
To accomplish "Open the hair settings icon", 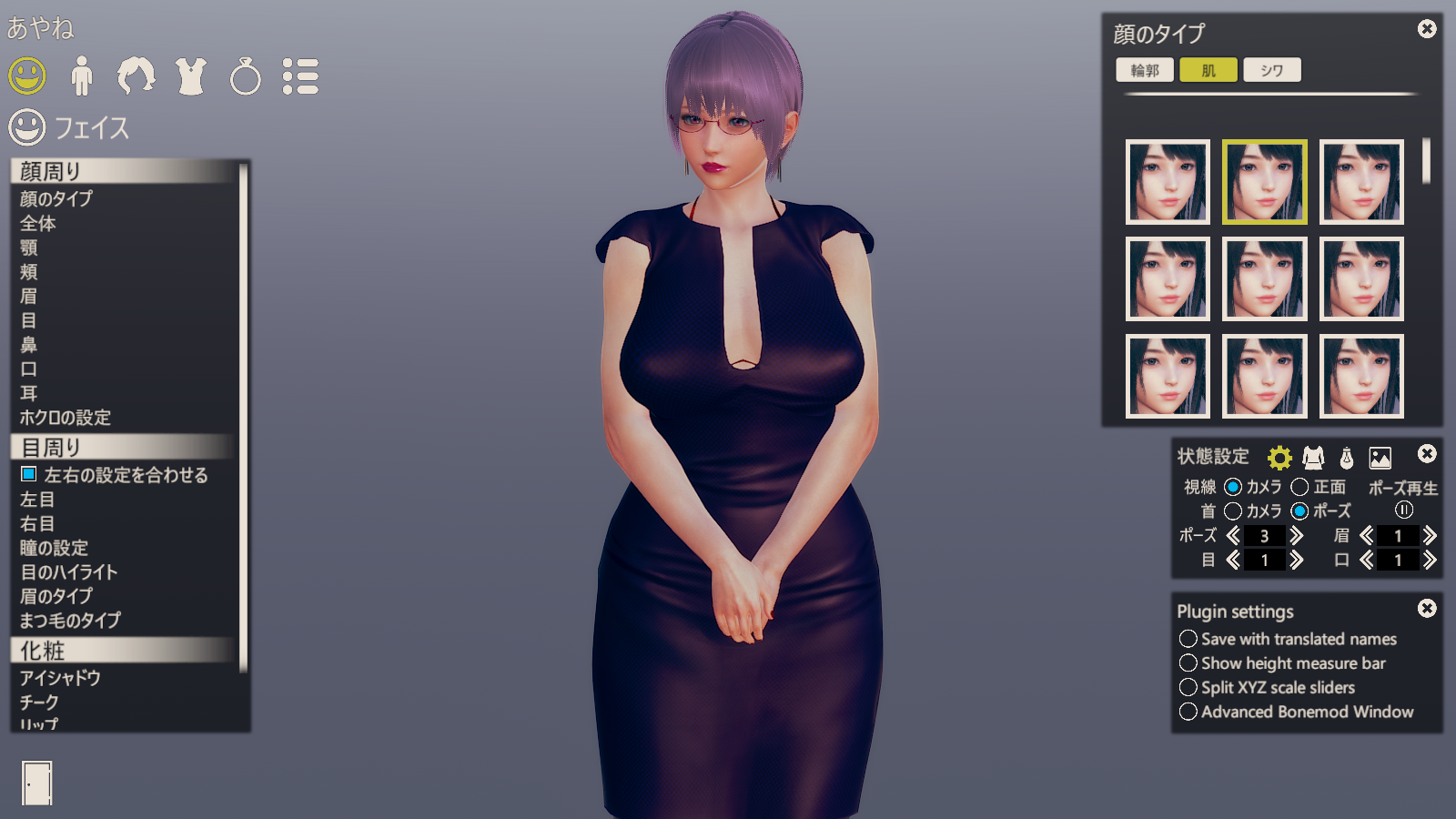I will point(136,76).
